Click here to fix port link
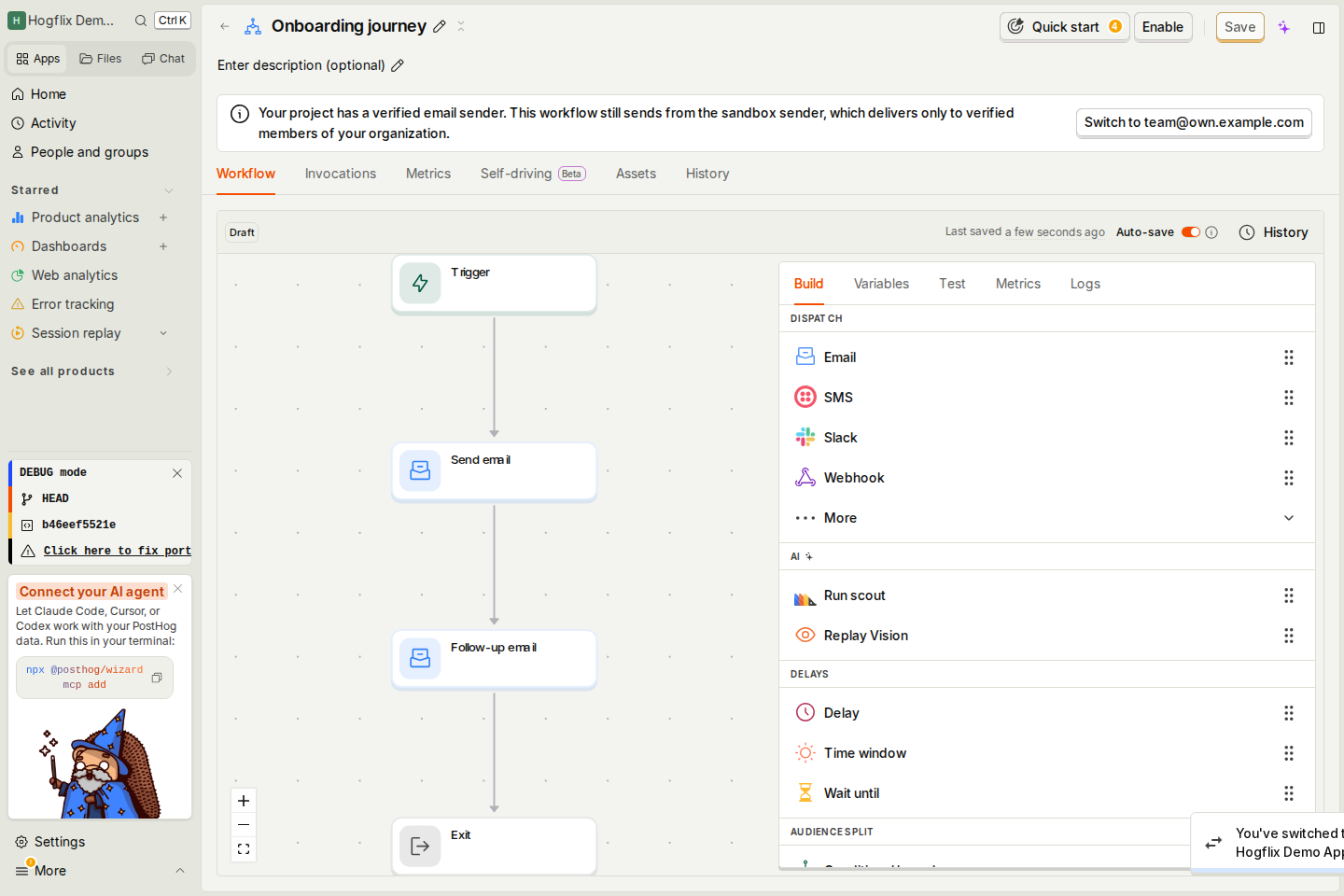Image resolution: width=1344 pixels, height=896 pixels. point(117,551)
